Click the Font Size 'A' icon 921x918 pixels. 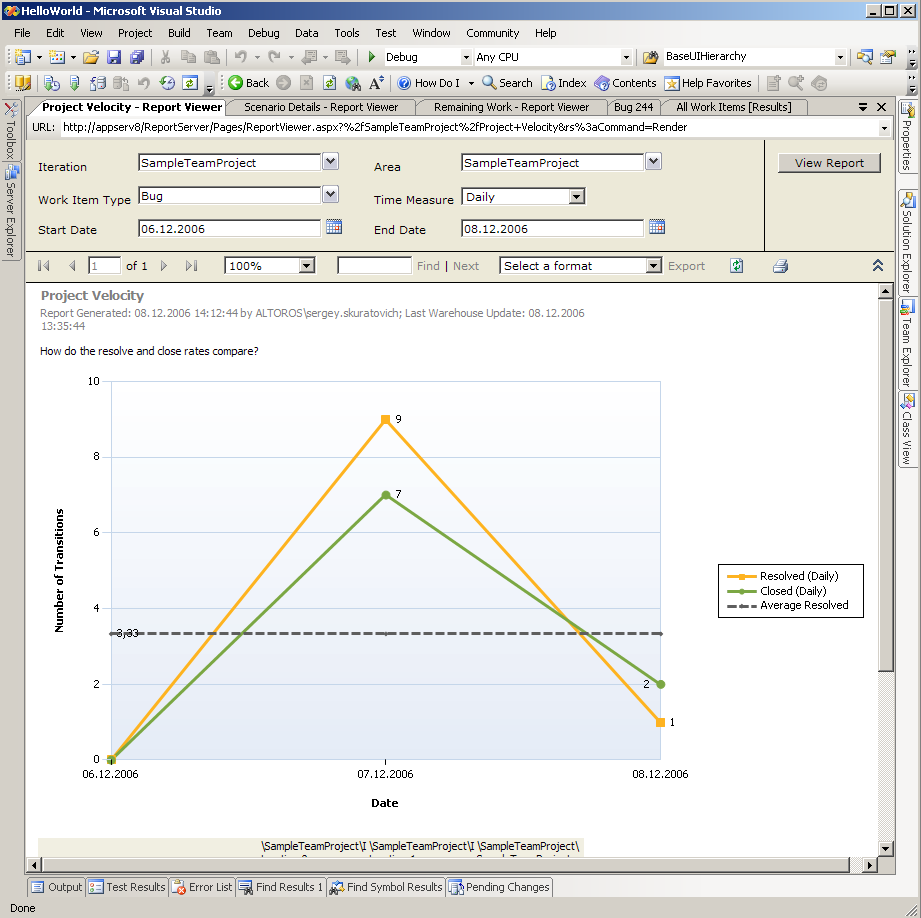click(x=376, y=83)
